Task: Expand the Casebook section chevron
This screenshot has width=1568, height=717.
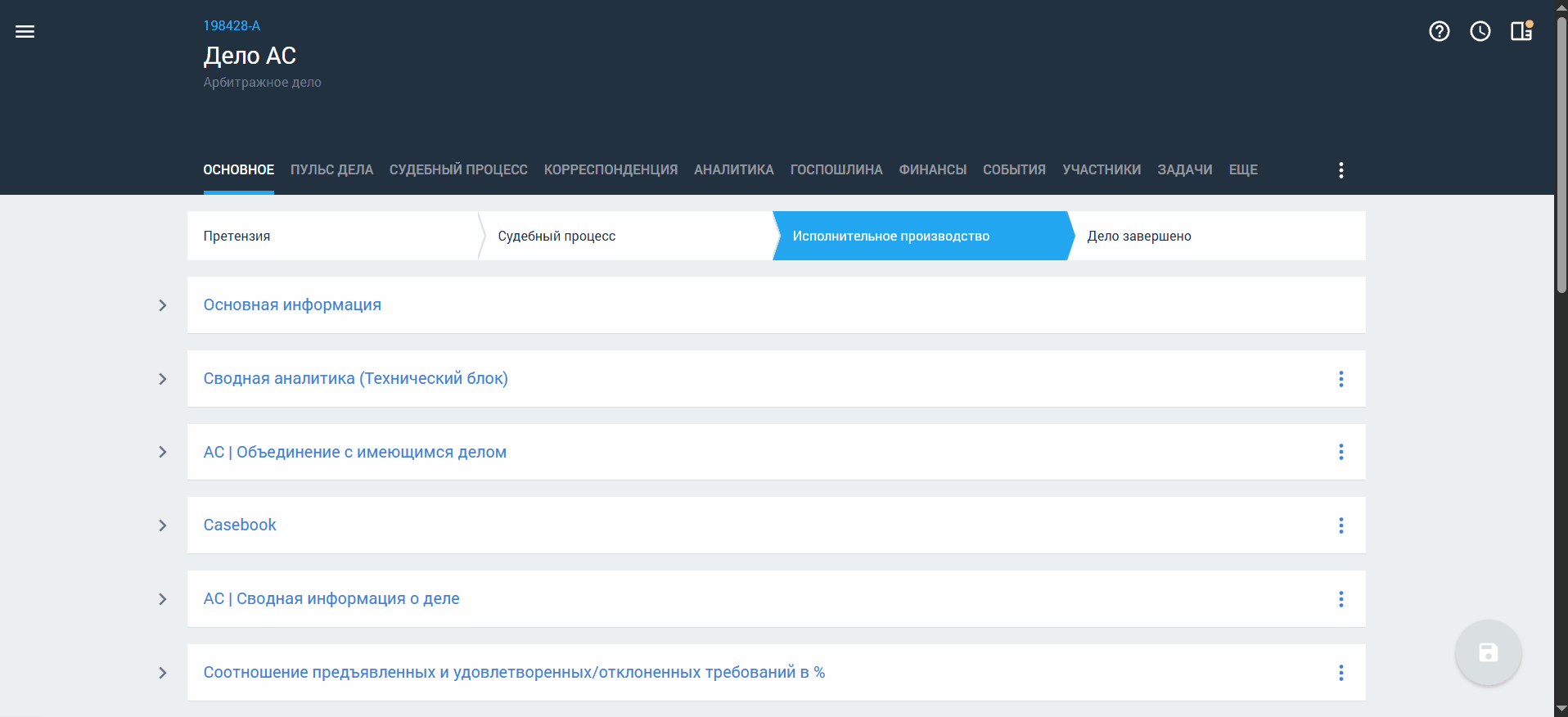Action: click(x=163, y=525)
